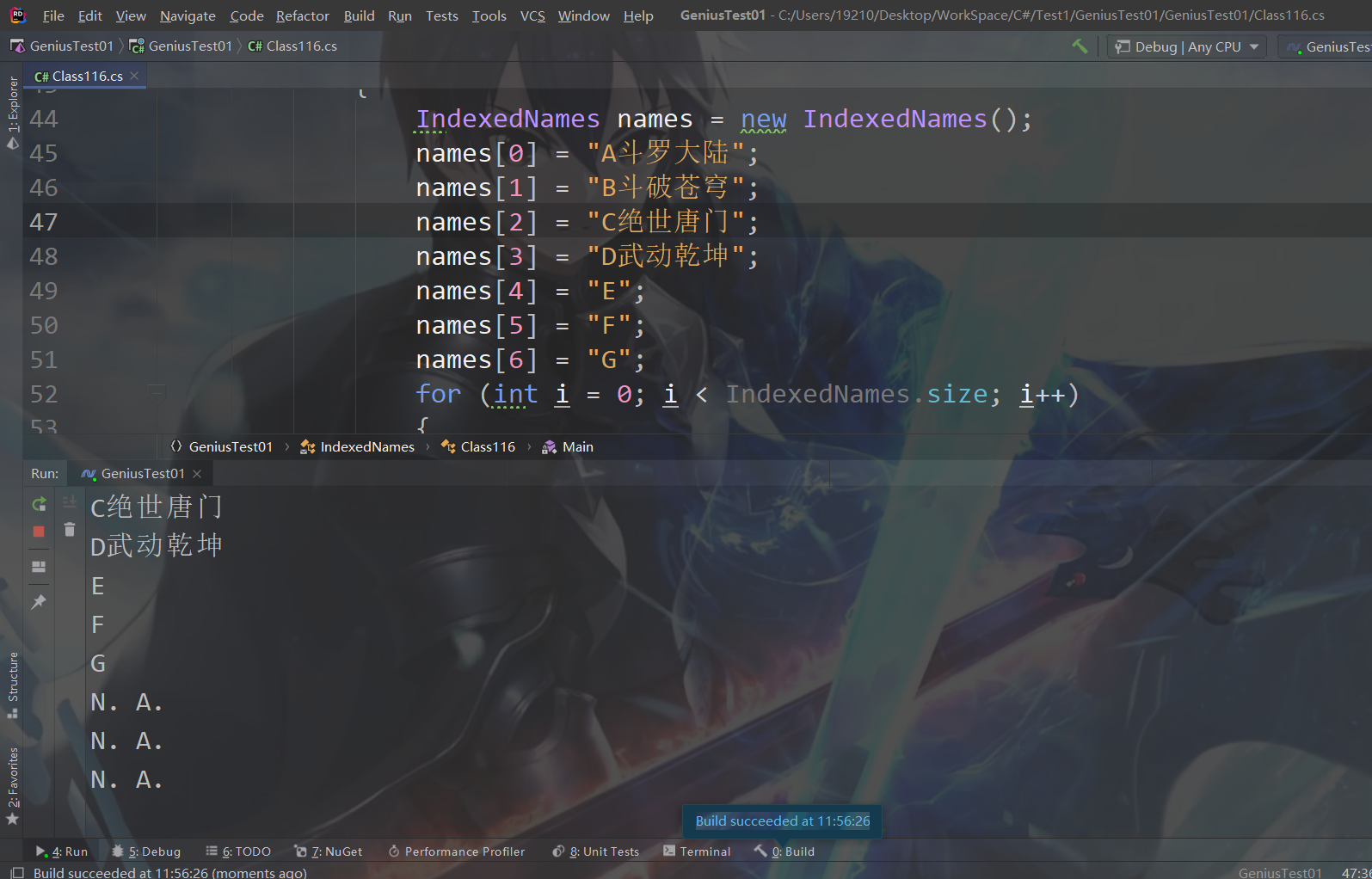The width and height of the screenshot is (1372, 879).
Task: Clear console output with trash icon
Action: coord(70,530)
